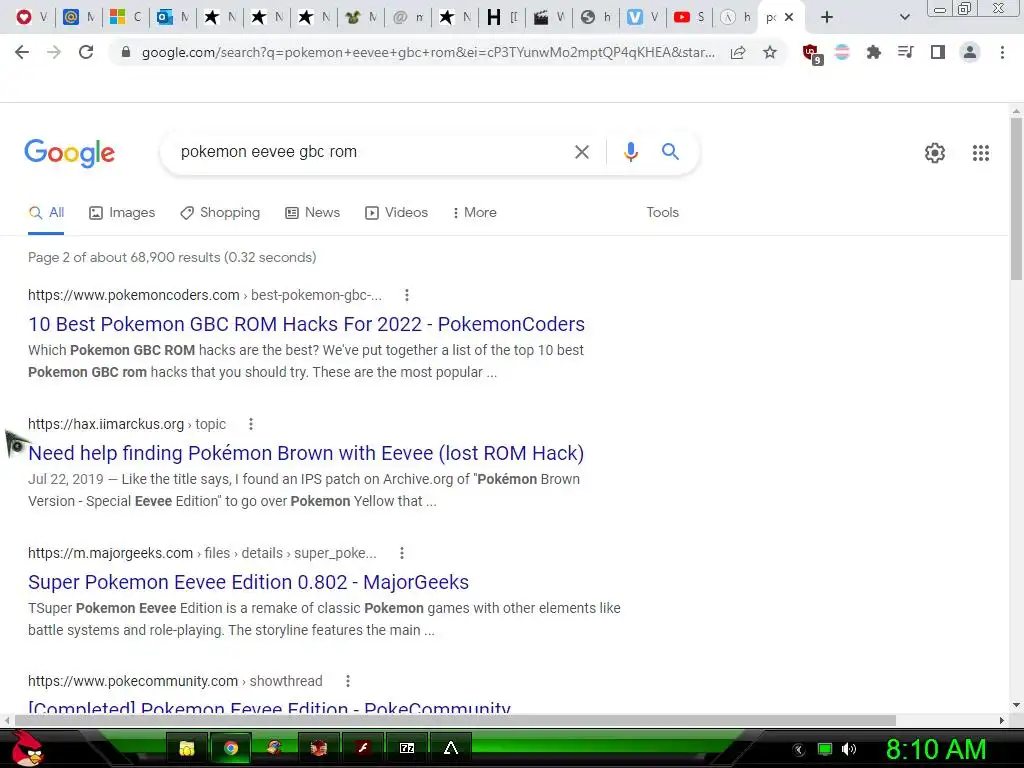Switch to the Microsoft logo tab
This screenshot has height=768, width=1024.
(x=124, y=17)
